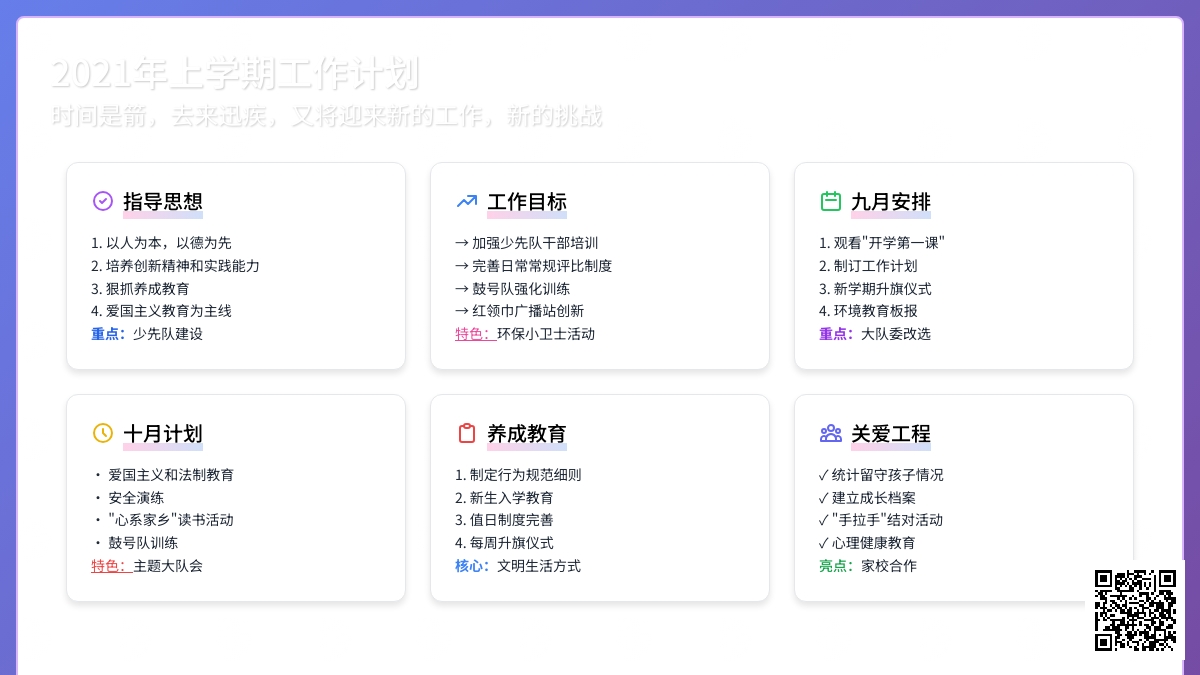Click the QR code image
1200x675 pixels.
pos(1135,610)
